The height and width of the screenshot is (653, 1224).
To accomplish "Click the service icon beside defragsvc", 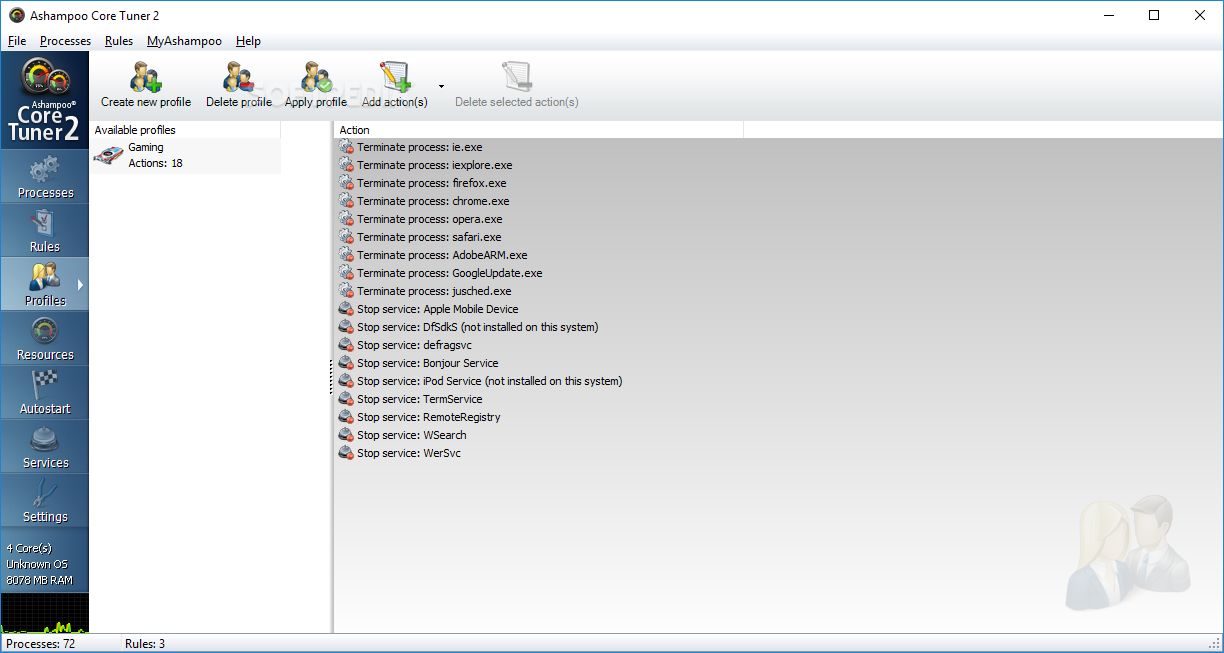I will pos(346,345).
